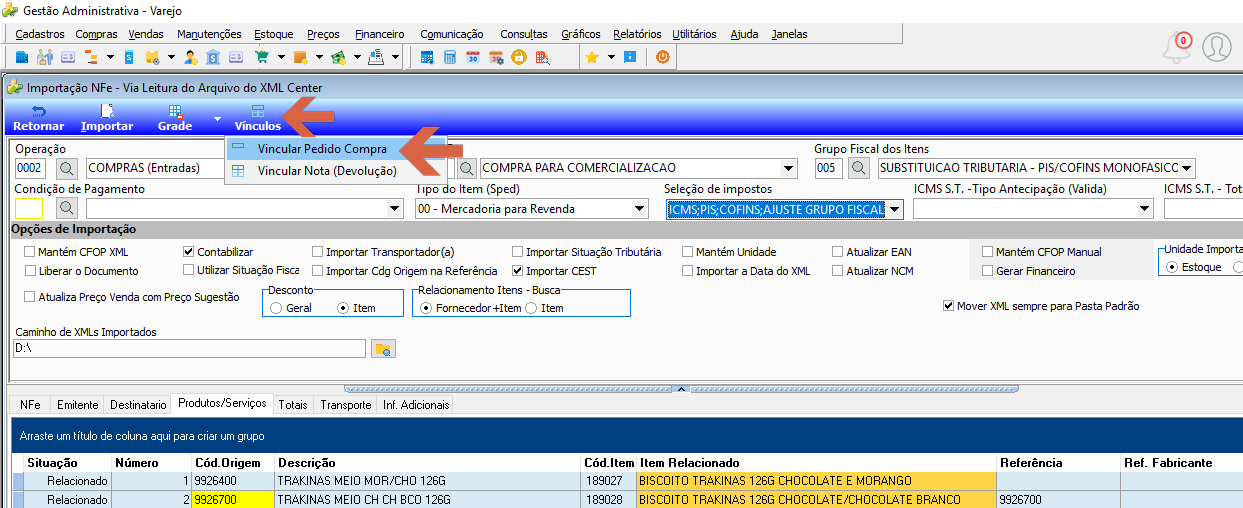Image resolution: width=1243 pixels, height=508 pixels.
Task: Open the blue calendar grid icon
Action: tap(427, 57)
